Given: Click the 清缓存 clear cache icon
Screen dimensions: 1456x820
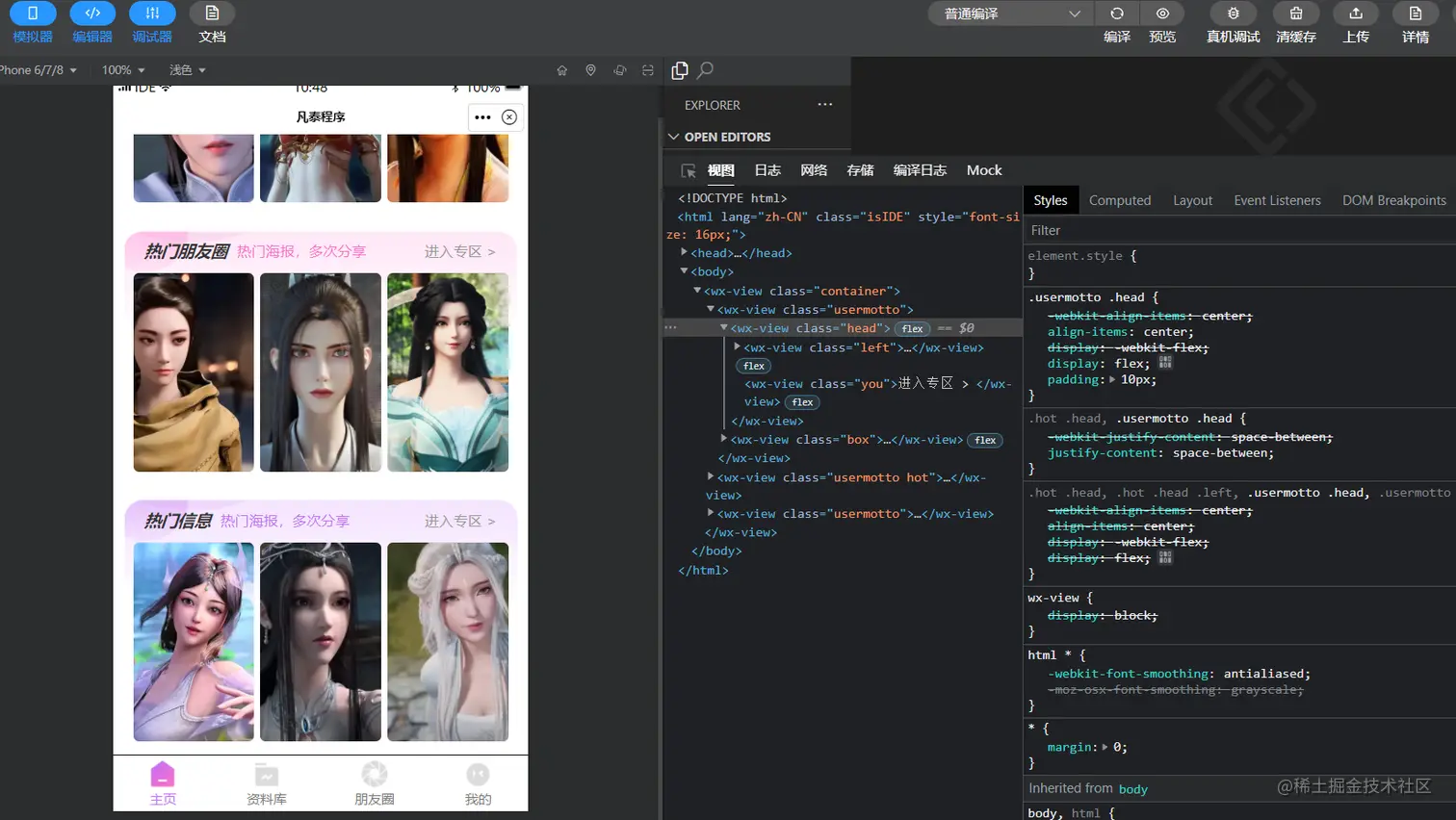Looking at the screenshot, I should point(1296,13).
